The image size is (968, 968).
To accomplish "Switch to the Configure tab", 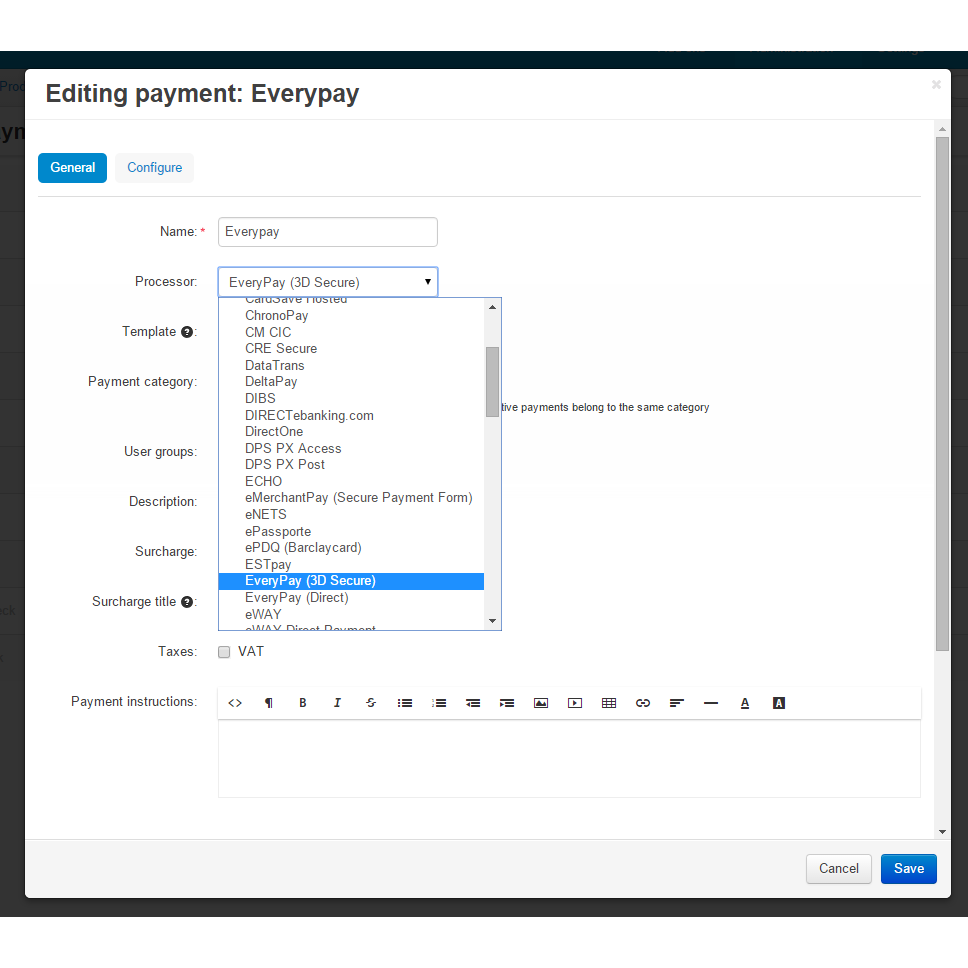I will tap(154, 168).
